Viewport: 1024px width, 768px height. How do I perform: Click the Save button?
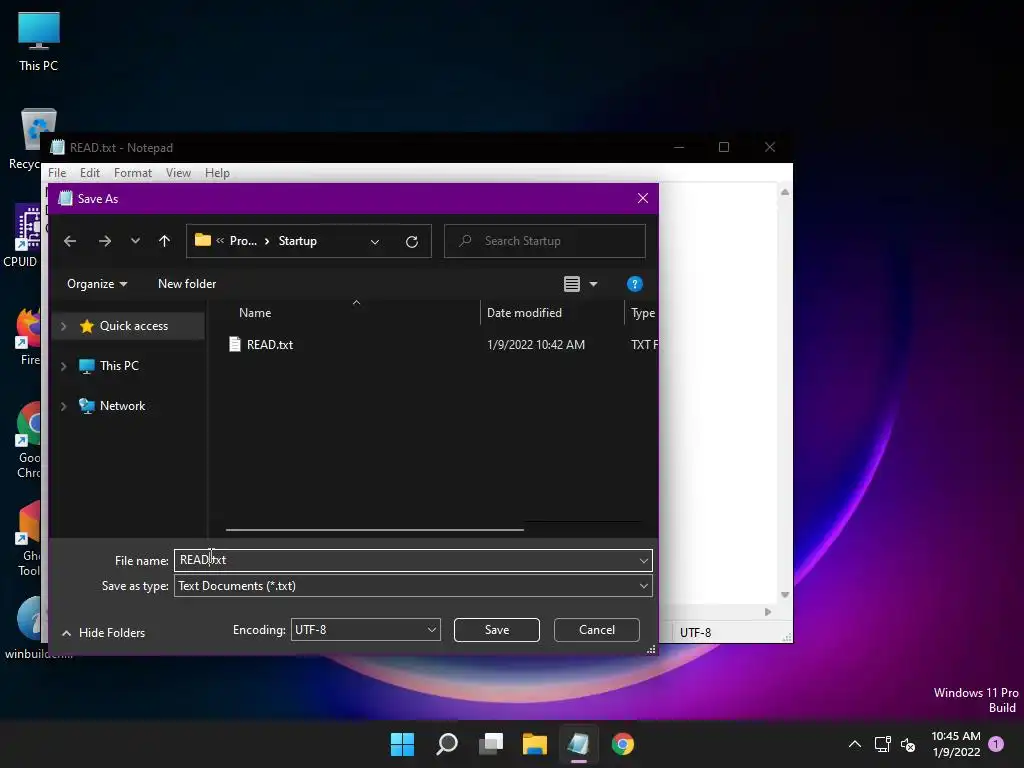(497, 630)
